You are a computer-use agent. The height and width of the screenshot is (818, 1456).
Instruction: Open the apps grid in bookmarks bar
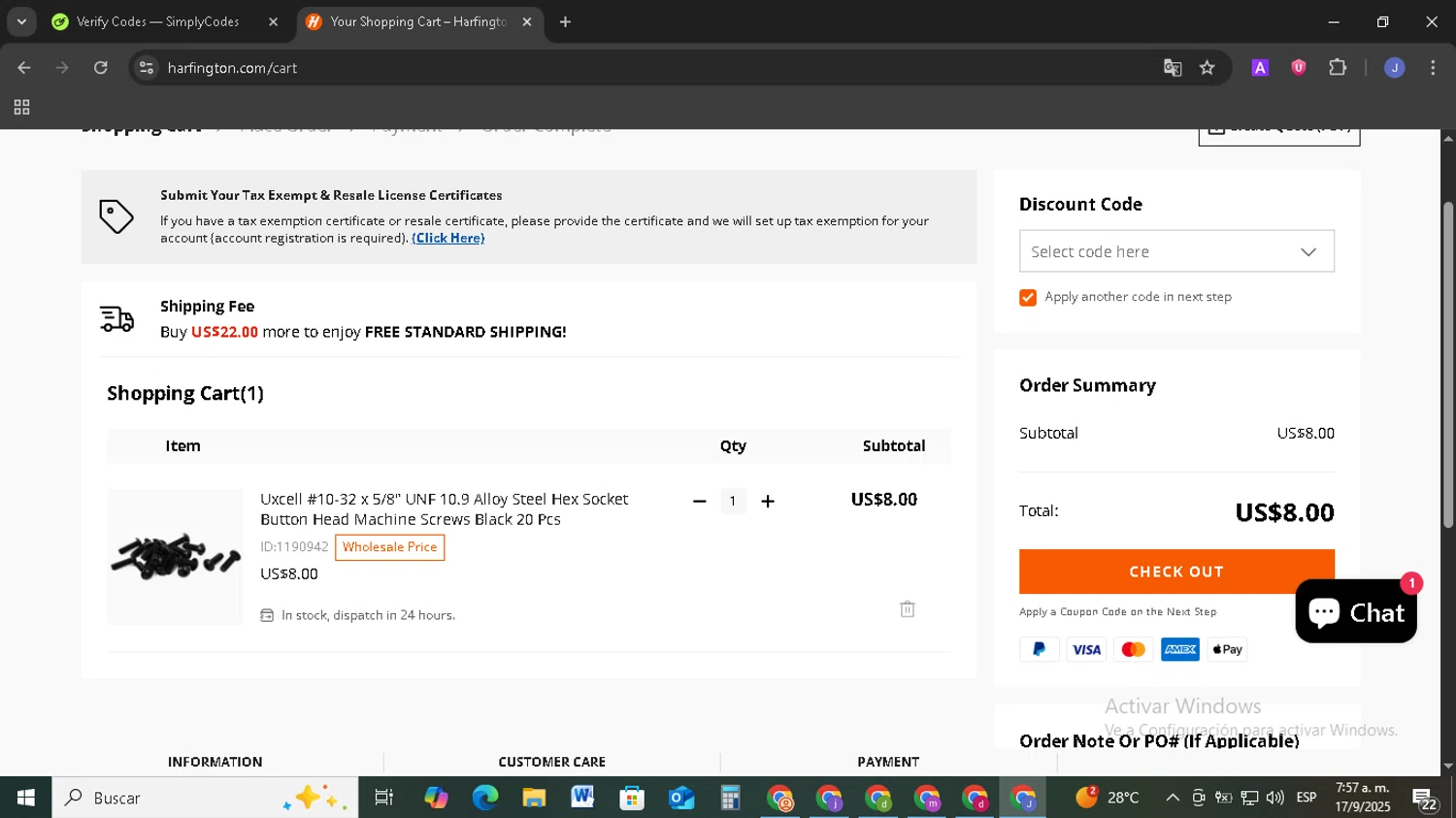coord(21,108)
